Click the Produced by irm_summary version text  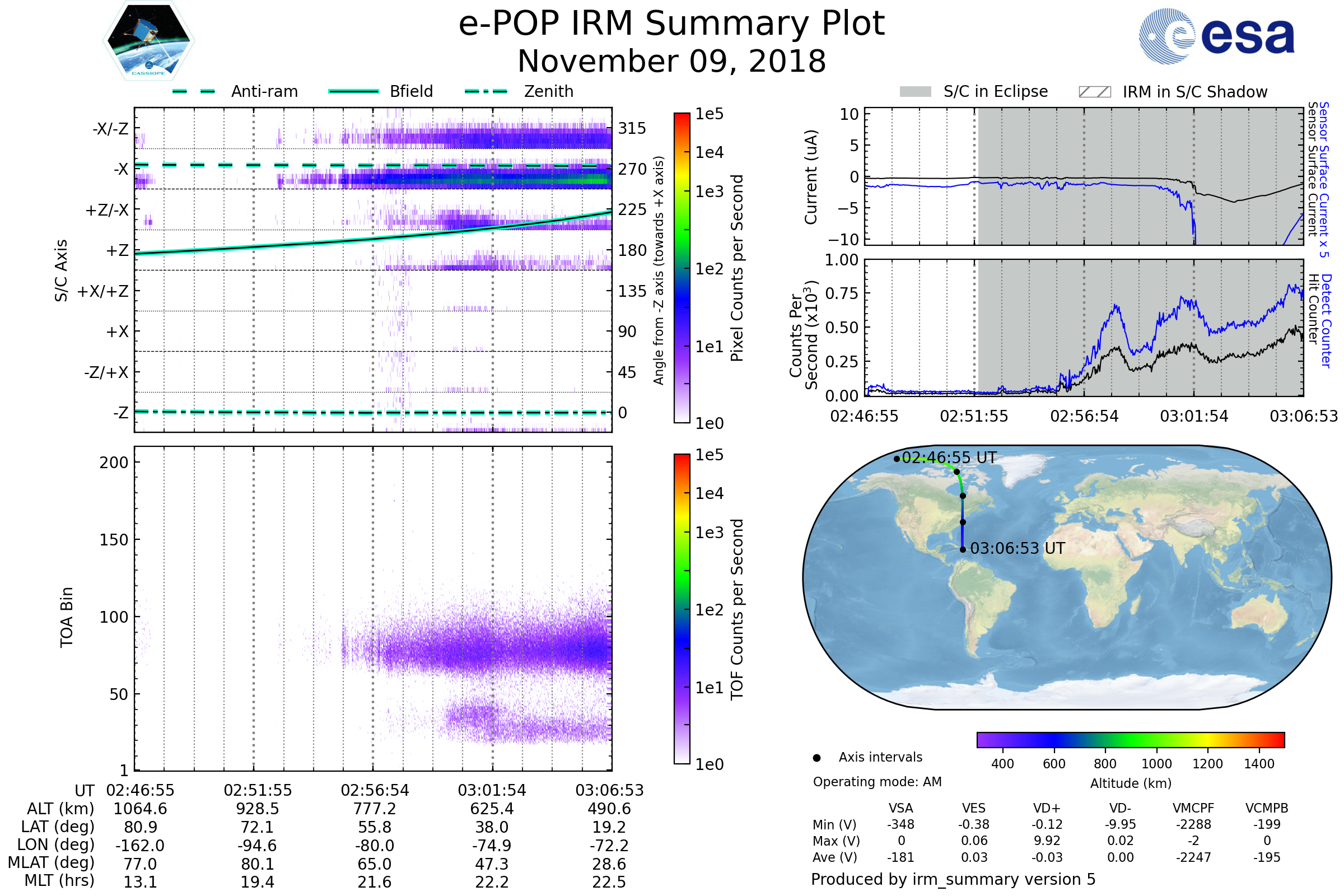[953, 879]
